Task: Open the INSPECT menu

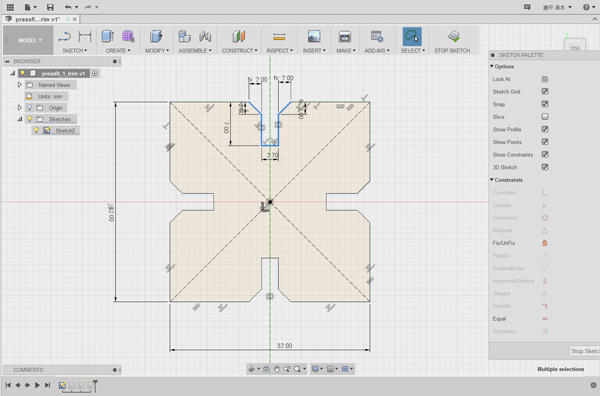Action: [280, 51]
